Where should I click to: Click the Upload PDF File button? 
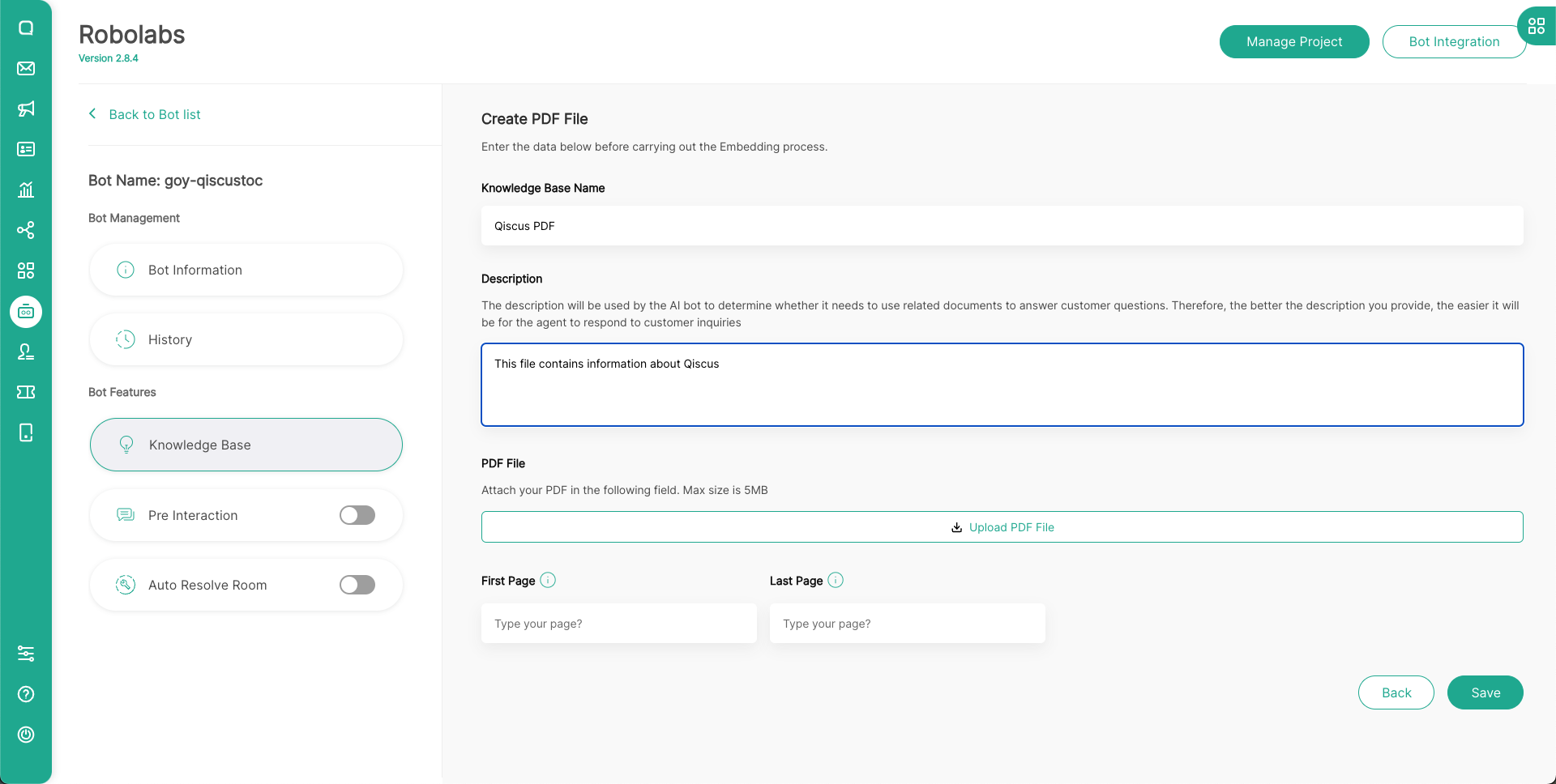pyautogui.click(x=1002, y=527)
